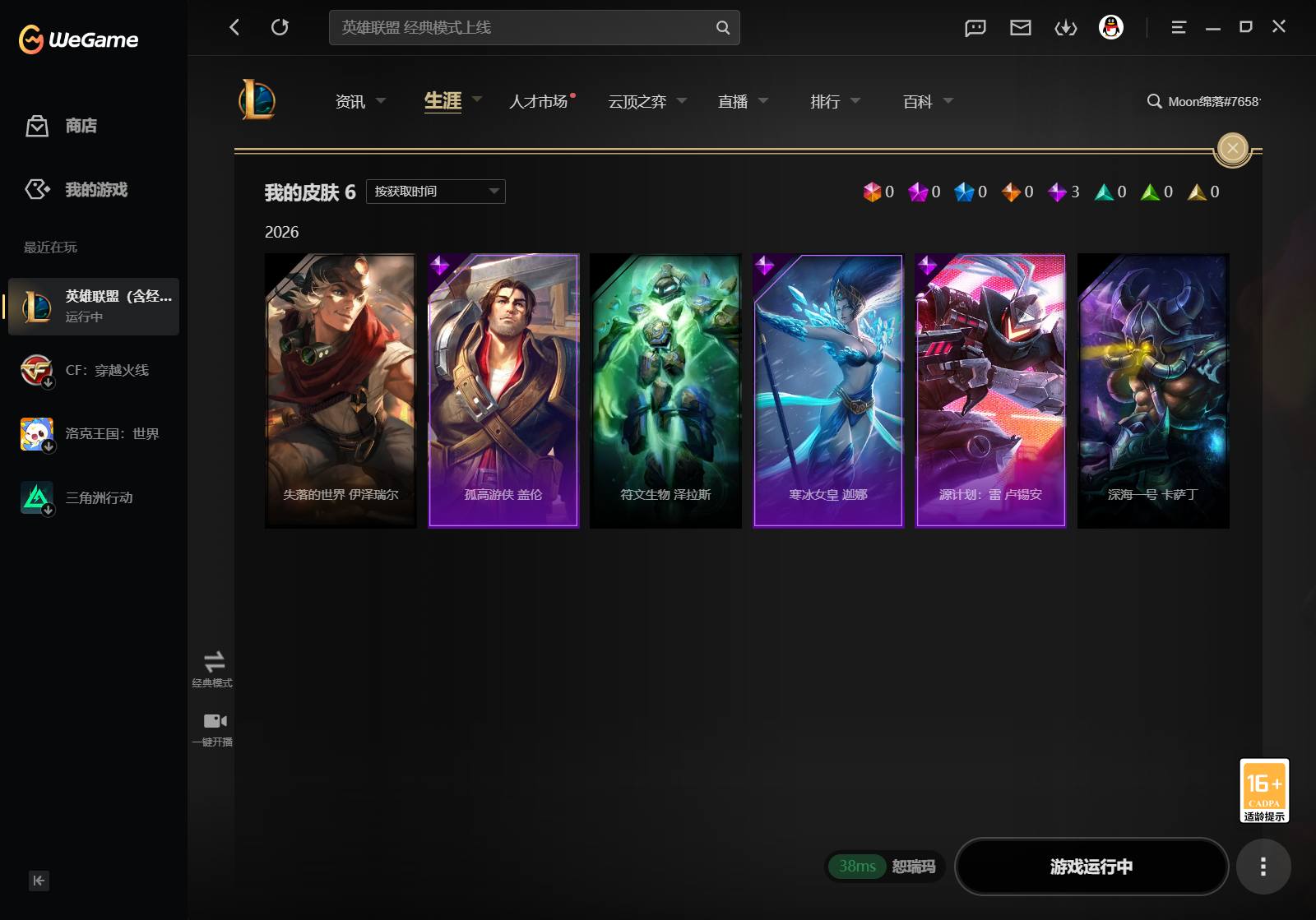This screenshot has width=1316, height=920.
Task: Click the orange gem rarity icon
Action: coord(1011,192)
